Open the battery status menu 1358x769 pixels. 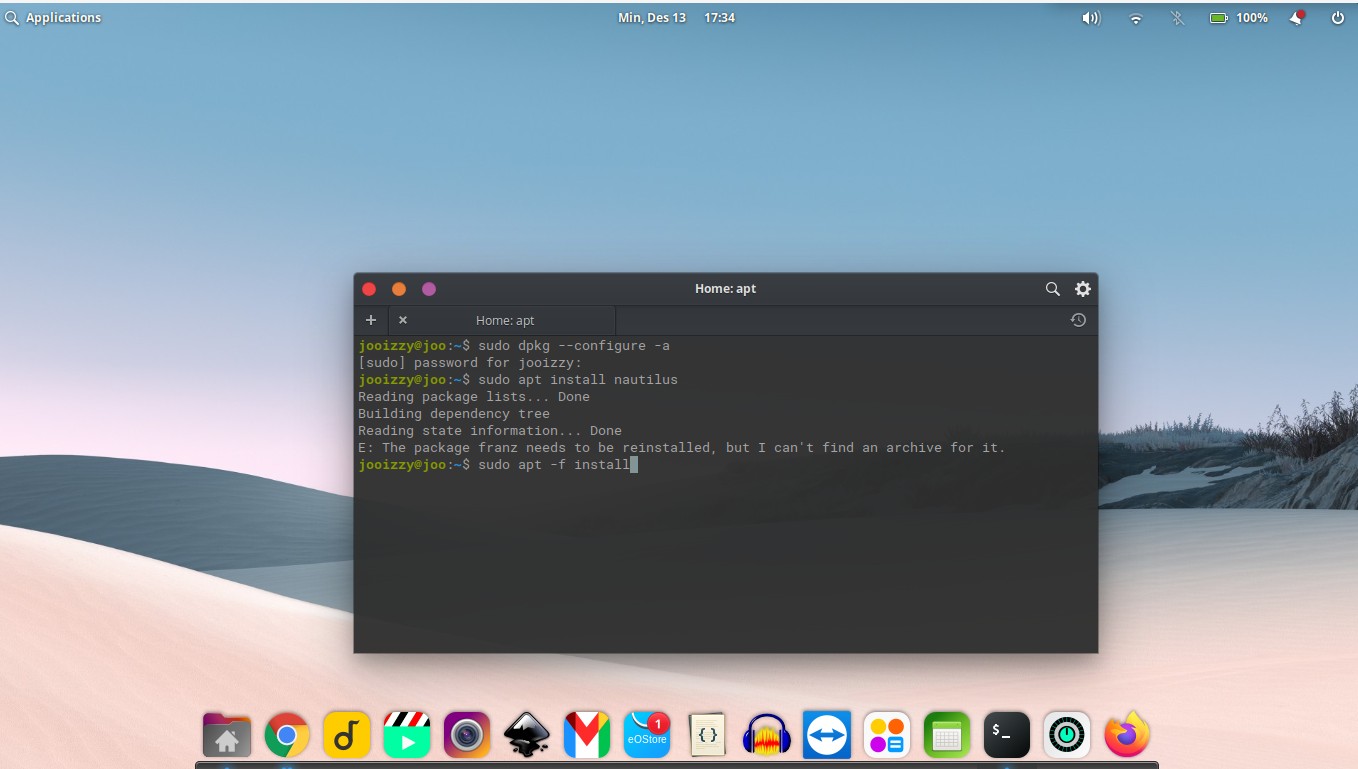1239,17
